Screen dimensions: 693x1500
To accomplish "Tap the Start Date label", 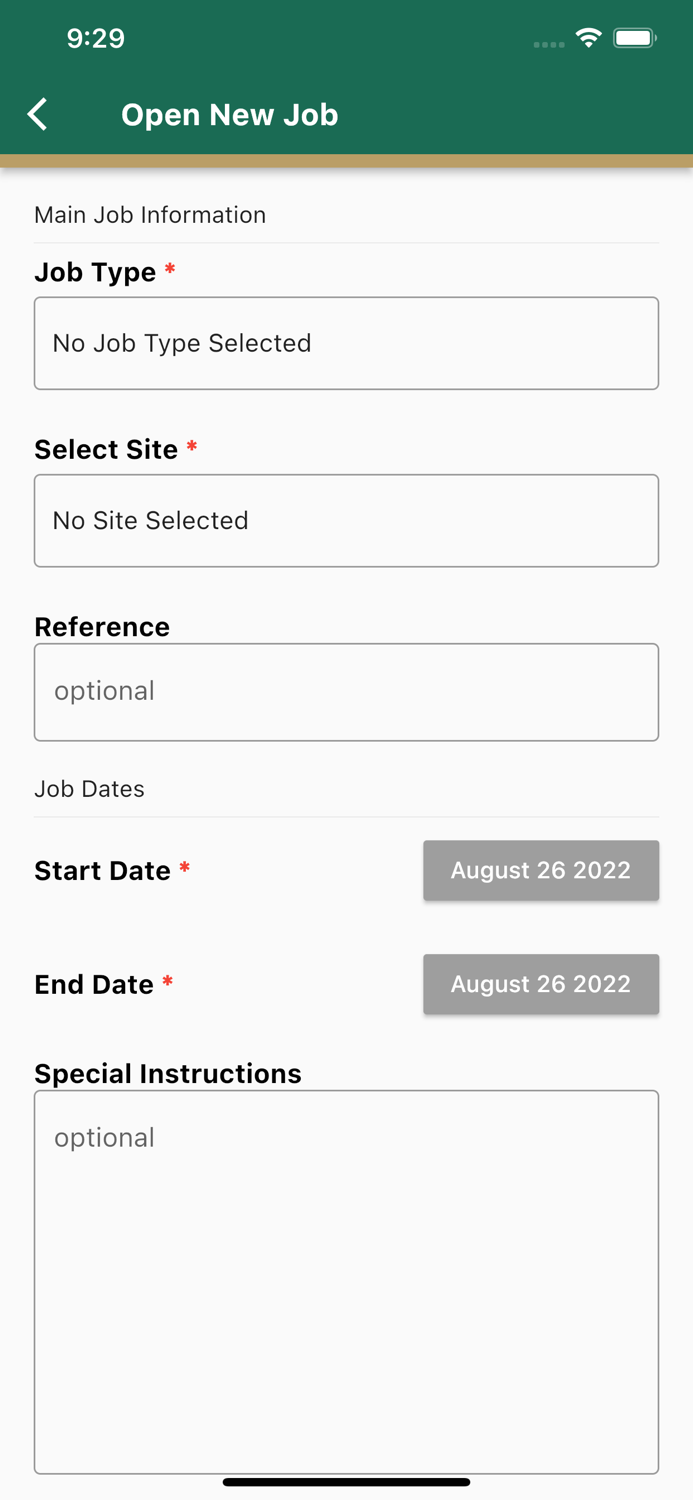I will point(102,871).
